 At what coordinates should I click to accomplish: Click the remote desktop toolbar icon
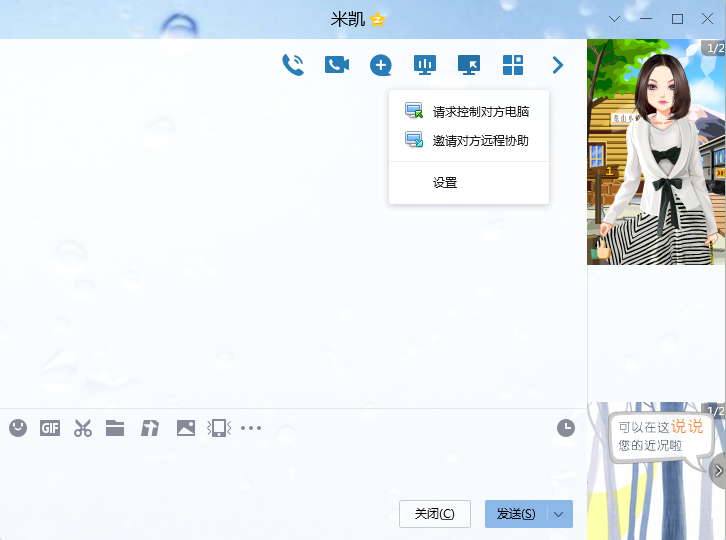click(469, 65)
